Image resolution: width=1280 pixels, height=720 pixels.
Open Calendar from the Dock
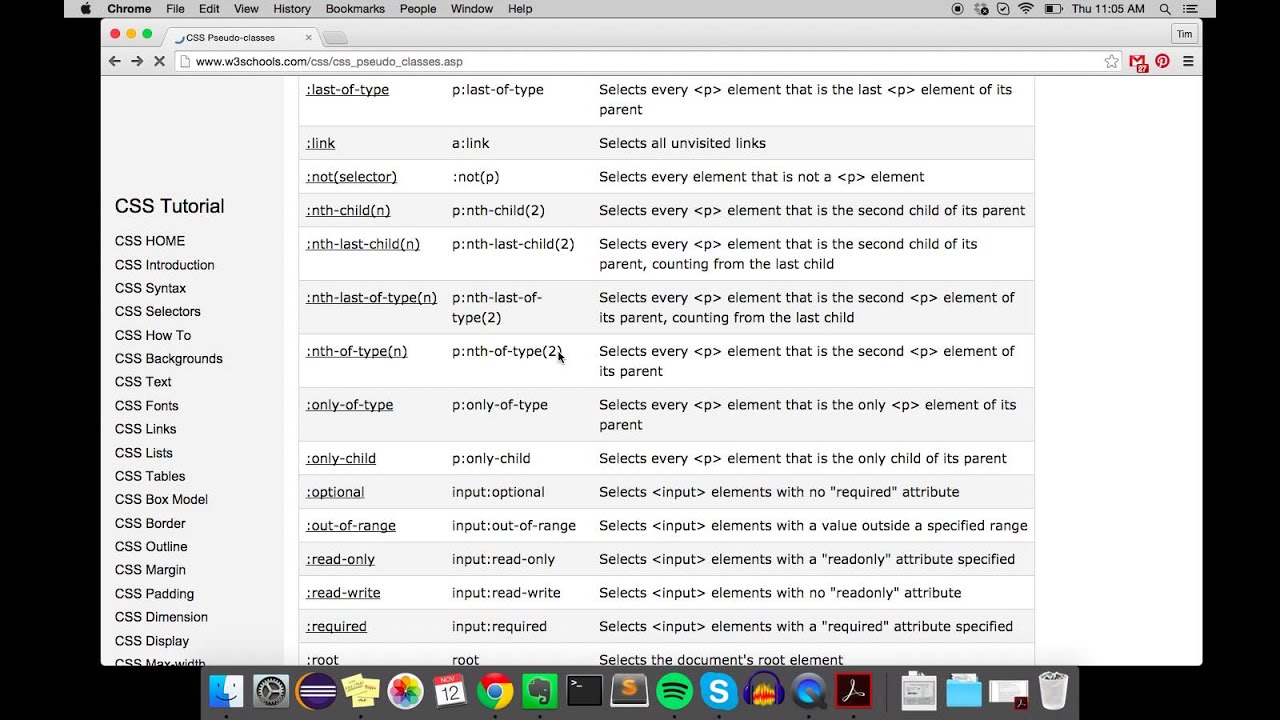point(450,691)
